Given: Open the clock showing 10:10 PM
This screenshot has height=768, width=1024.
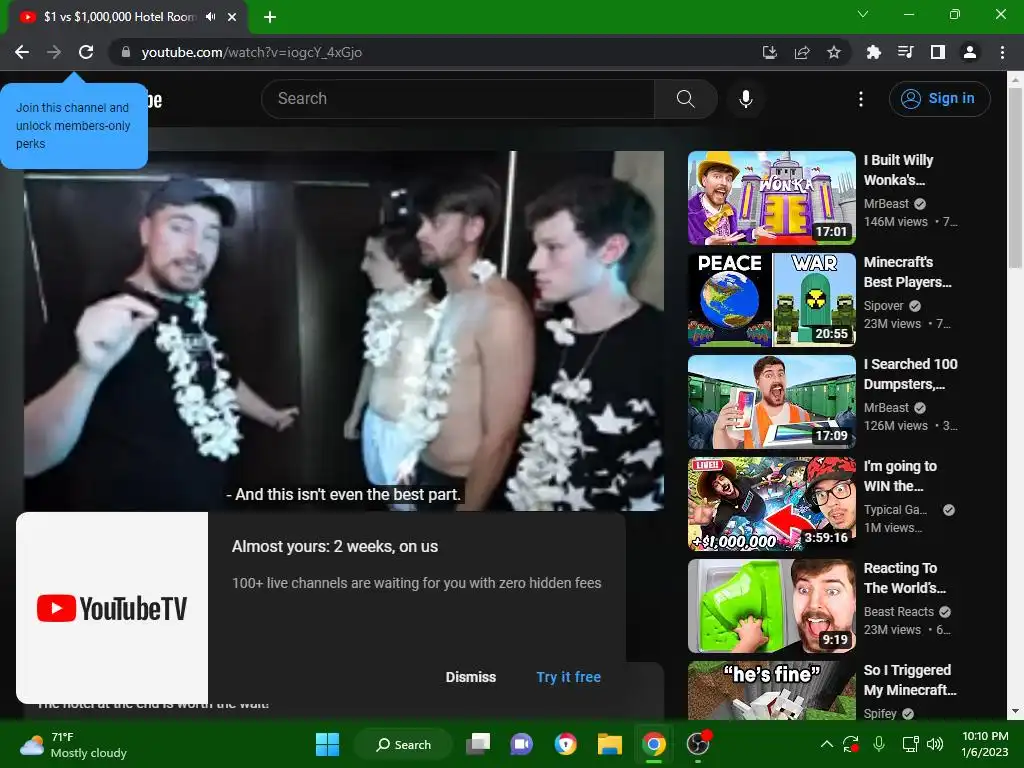Looking at the screenshot, I should [984, 744].
